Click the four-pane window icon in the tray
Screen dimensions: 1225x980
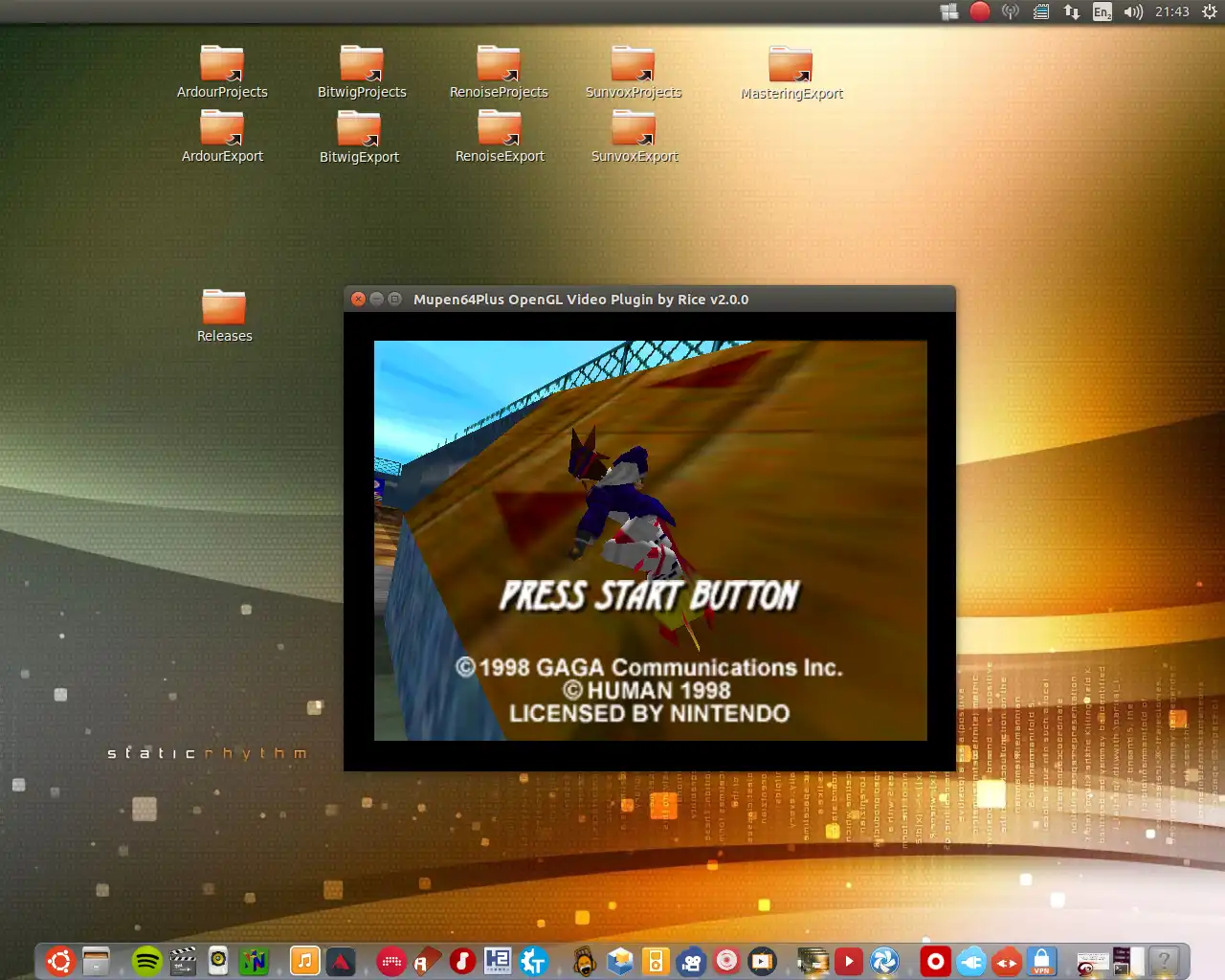949,11
